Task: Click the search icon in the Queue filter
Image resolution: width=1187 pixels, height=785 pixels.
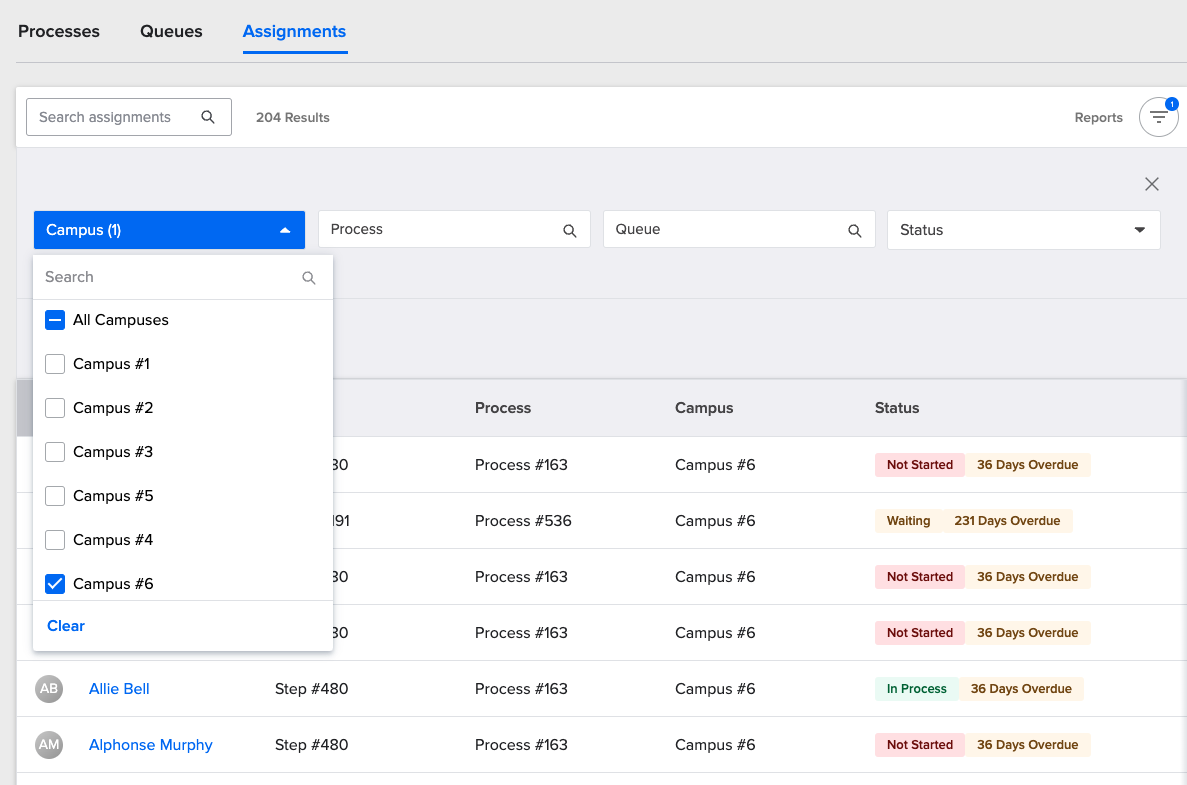Action: coord(854,230)
